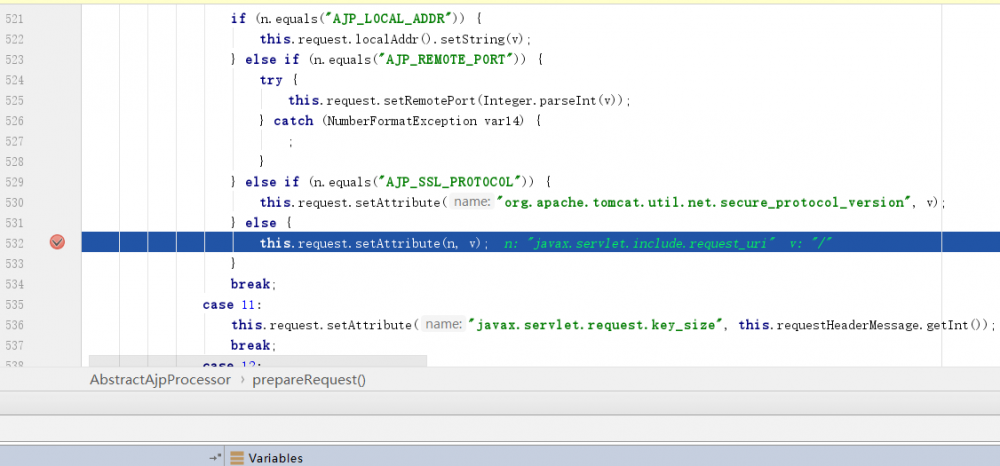Click setRemotePort(Integer.parseInt(v)) on line 525

(x=506, y=101)
